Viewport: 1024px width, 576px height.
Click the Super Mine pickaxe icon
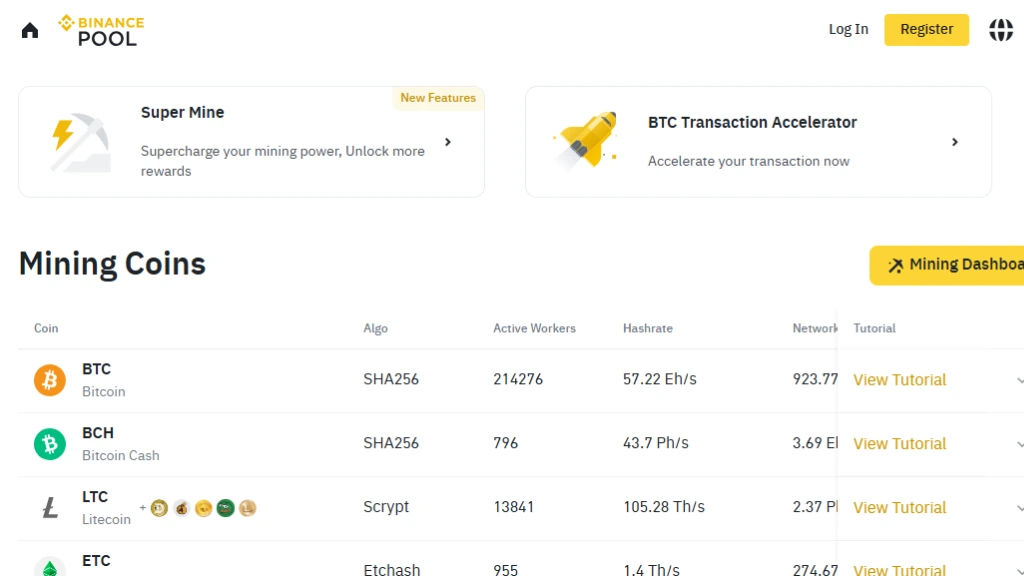pos(80,142)
